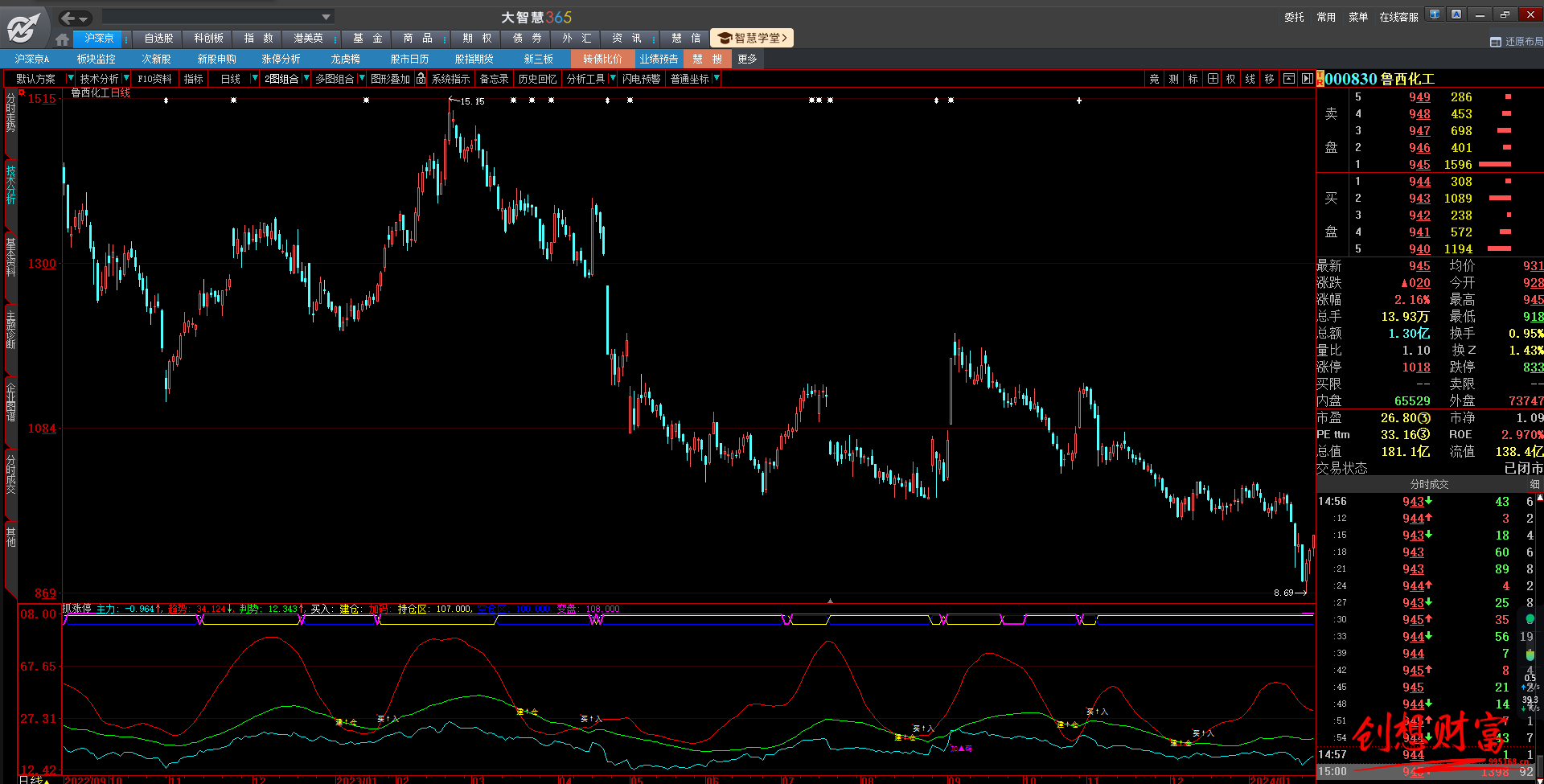Open the 默认方案 dropdown arrow
The height and width of the screenshot is (784, 1544).
70,78
